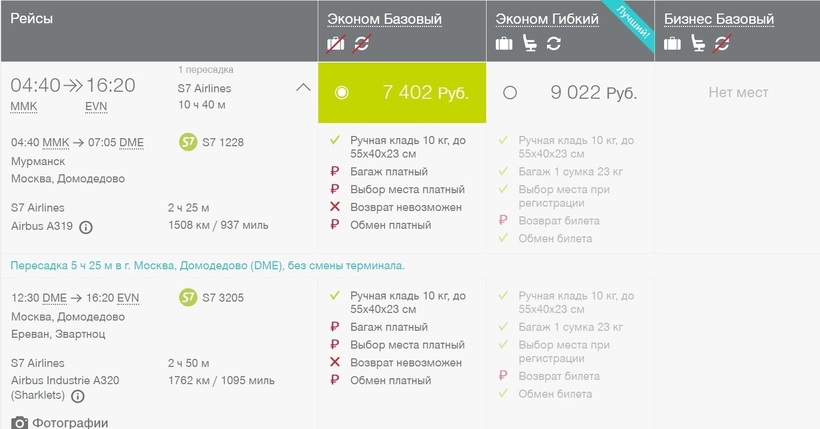The image size is (820, 429).
Task: Click the baggage icon under Бизнес Базовый
Action: (673, 44)
